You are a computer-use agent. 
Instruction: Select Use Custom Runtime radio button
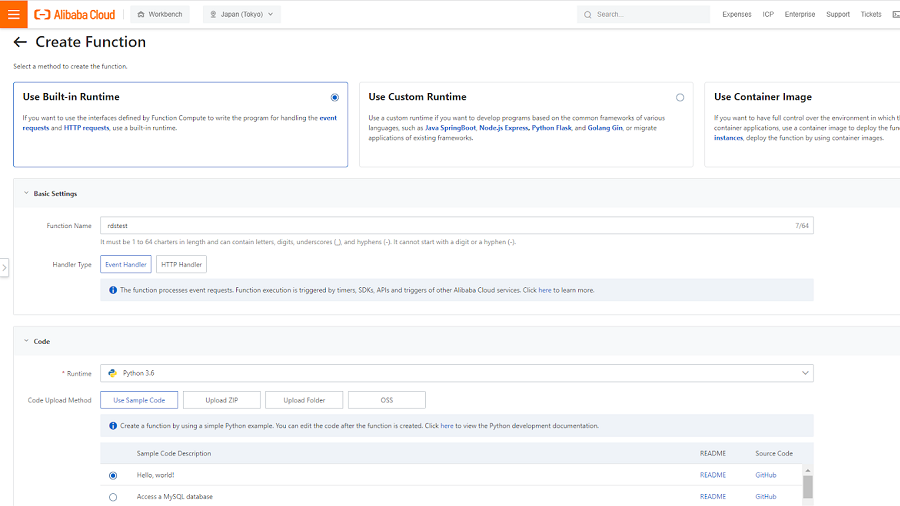click(680, 97)
